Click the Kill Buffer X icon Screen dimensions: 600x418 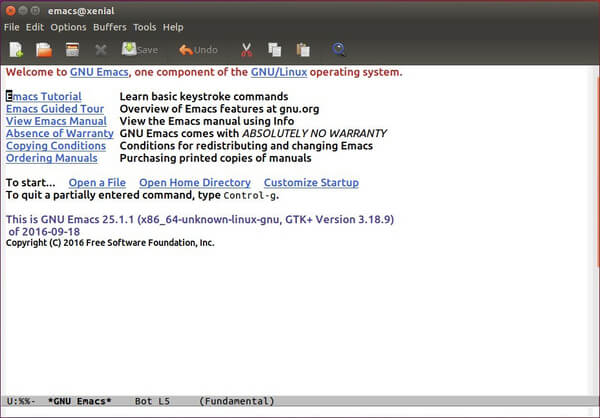point(101,50)
